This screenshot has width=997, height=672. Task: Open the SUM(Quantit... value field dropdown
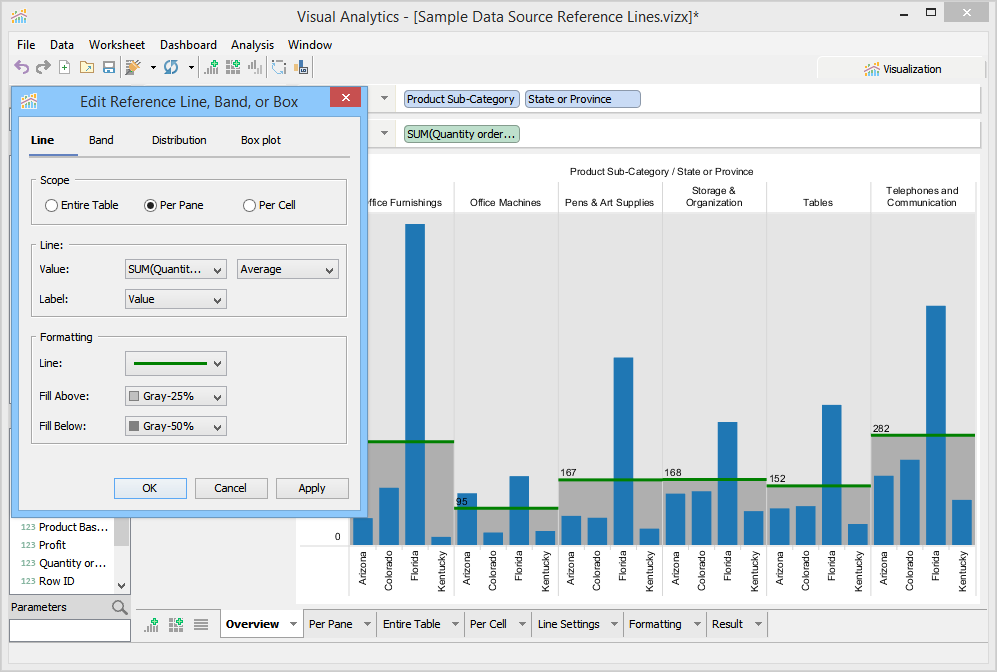(x=176, y=269)
